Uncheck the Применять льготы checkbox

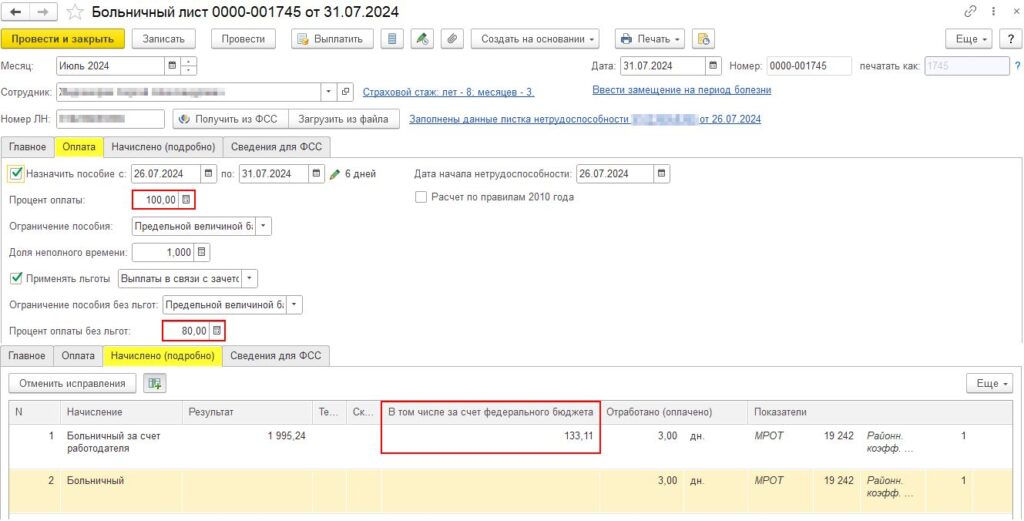pos(16,278)
